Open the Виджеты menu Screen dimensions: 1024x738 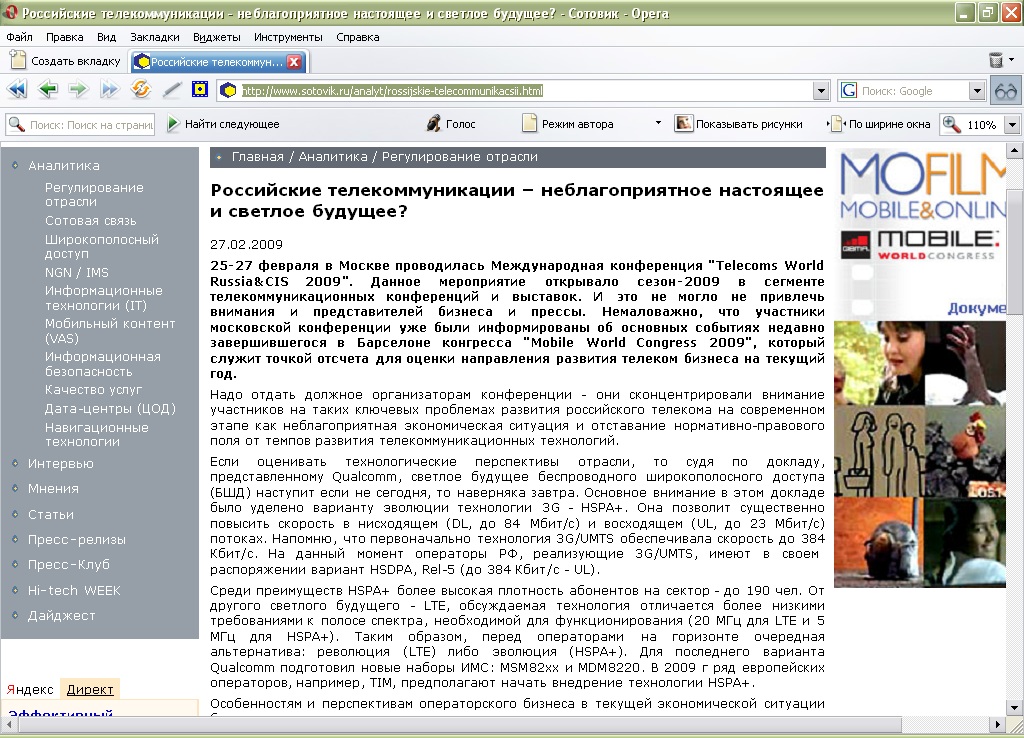(217, 37)
